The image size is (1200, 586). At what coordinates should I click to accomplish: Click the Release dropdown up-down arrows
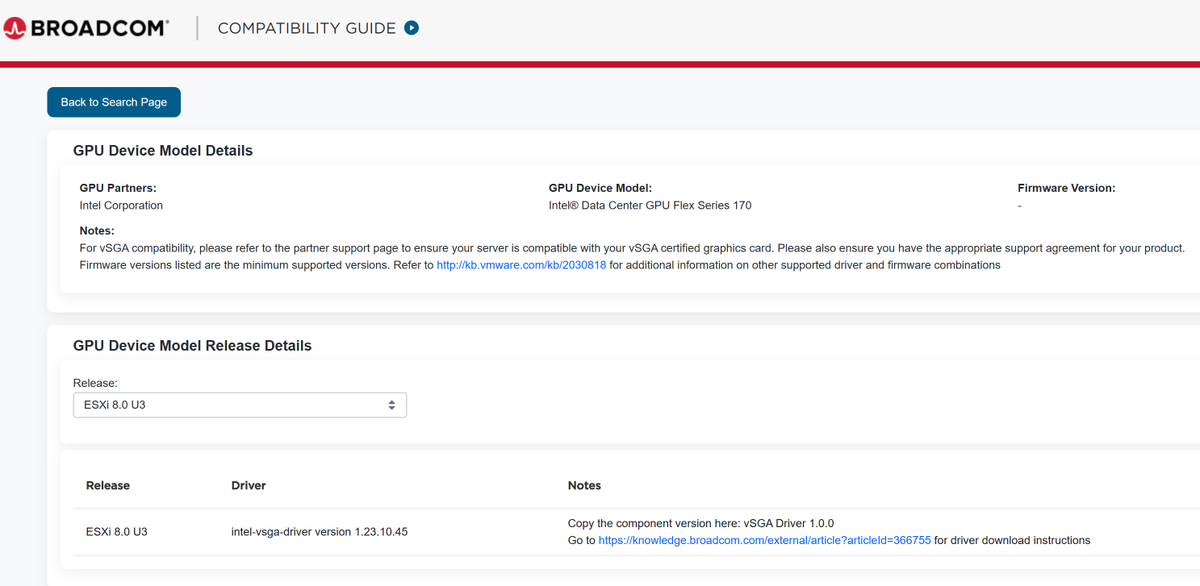pyautogui.click(x=392, y=405)
